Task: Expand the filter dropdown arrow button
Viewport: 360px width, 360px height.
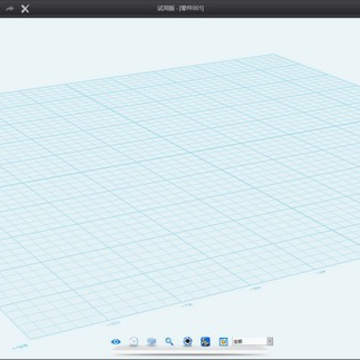Action: coord(270,341)
